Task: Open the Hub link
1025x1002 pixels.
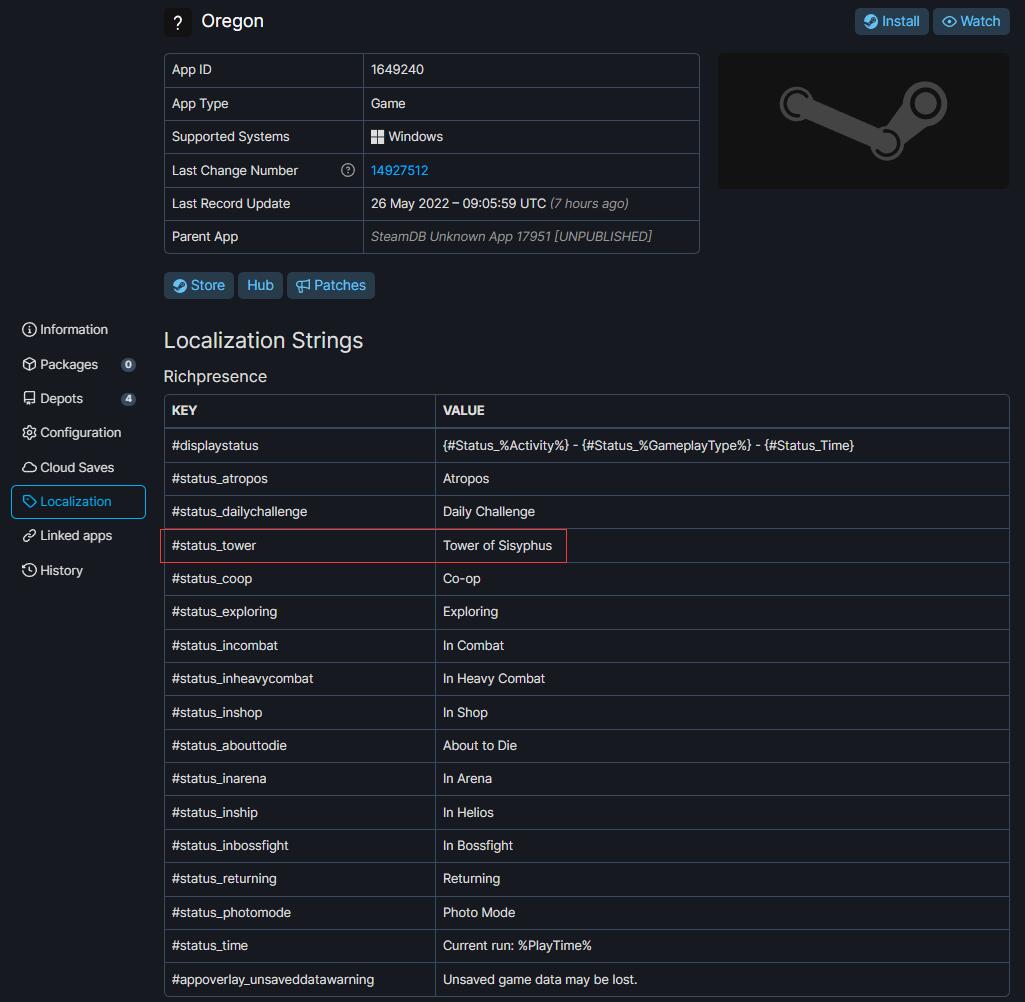Action: (x=260, y=286)
